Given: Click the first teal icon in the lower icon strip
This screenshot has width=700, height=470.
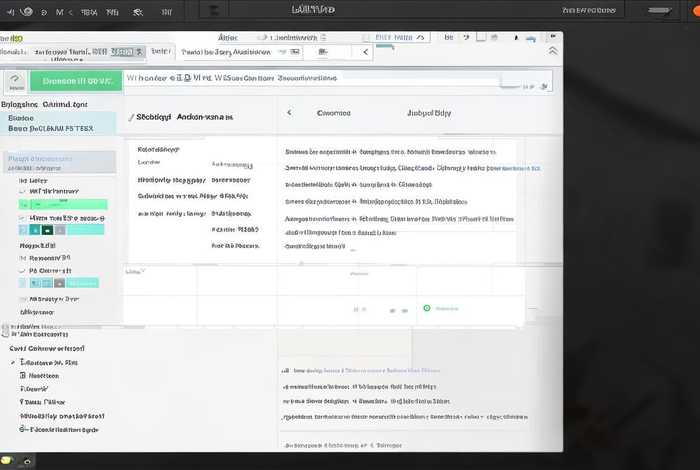Looking at the screenshot, I should [x=35, y=283].
